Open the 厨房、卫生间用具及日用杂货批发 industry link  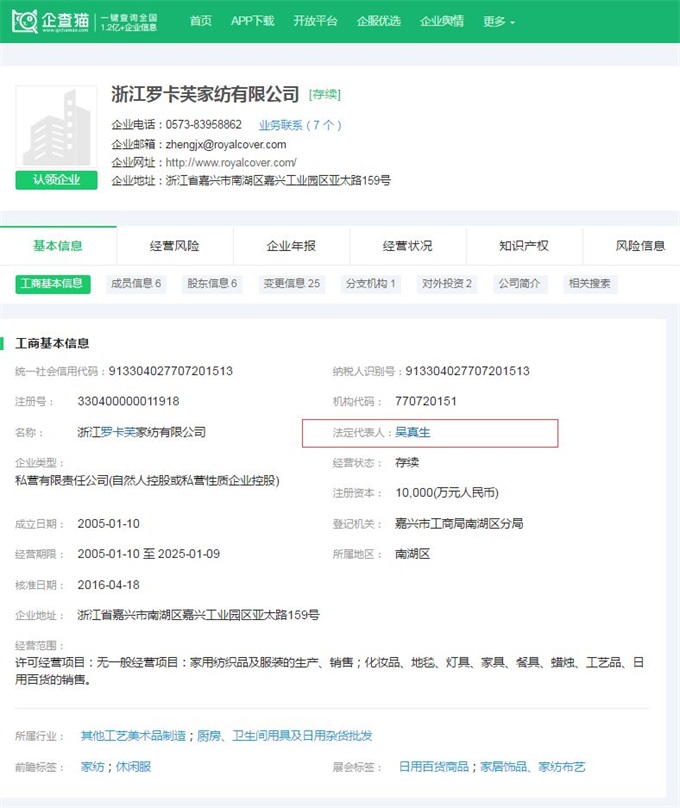click(284, 736)
